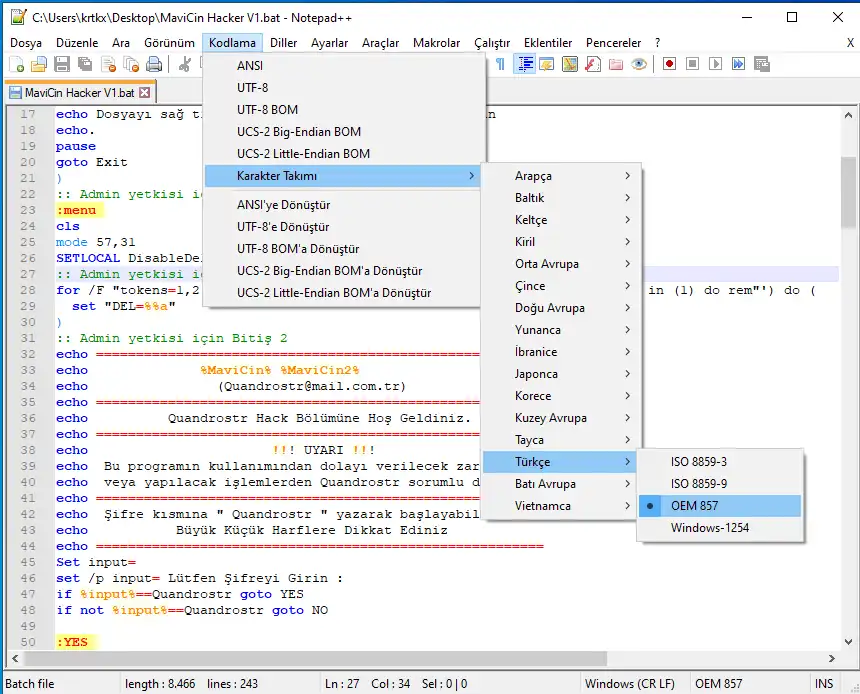
Task: Click the User Defined Language icon
Action: point(547,64)
